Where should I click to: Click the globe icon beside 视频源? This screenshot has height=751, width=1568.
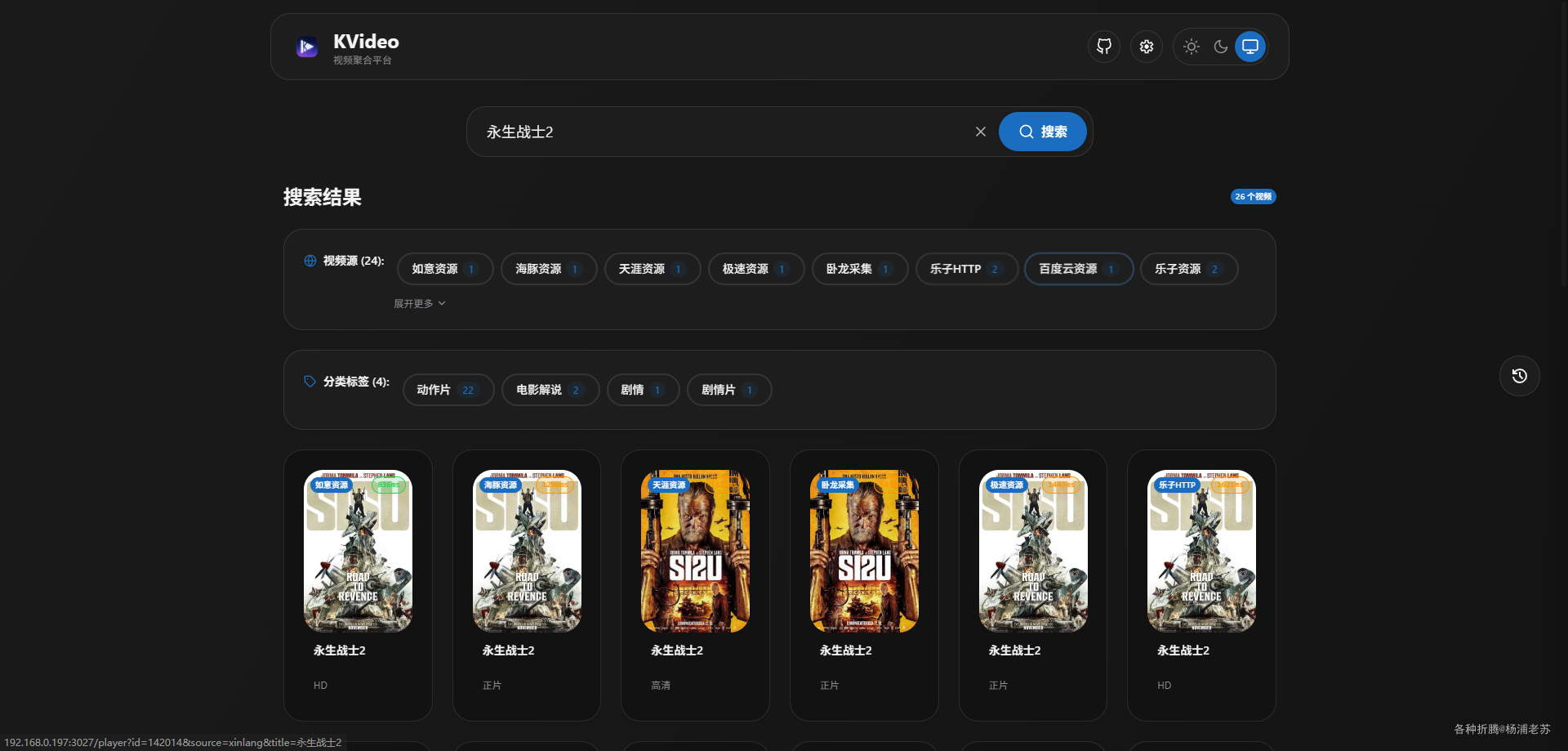coord(310,261)
